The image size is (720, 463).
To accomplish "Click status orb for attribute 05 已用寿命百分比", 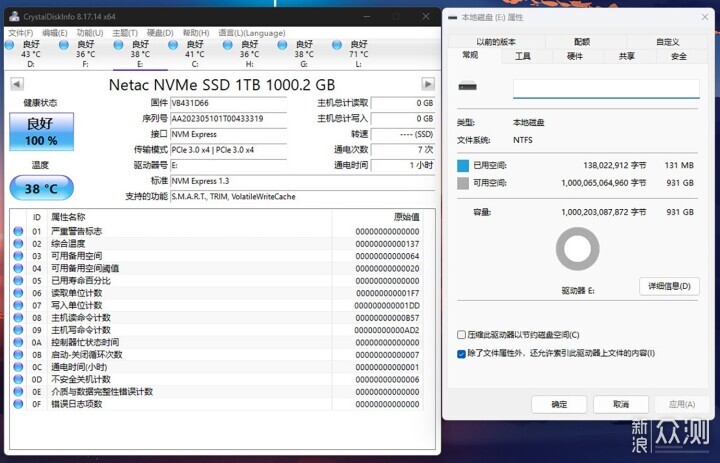I will [x=18, y=281].
